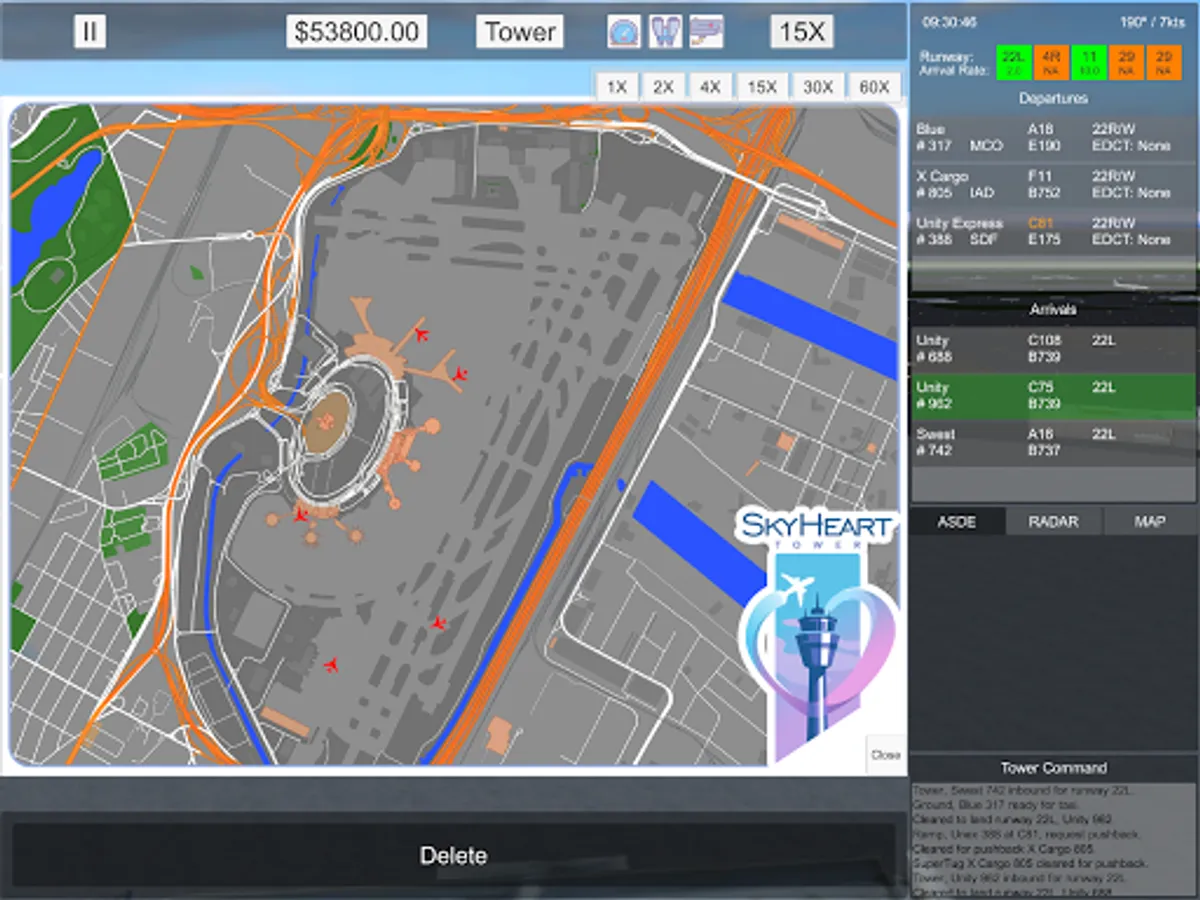Viewport: 1200px width, 900px height.
Task: Click the Arrivals panel header
Action: (x=1053, y=310)
